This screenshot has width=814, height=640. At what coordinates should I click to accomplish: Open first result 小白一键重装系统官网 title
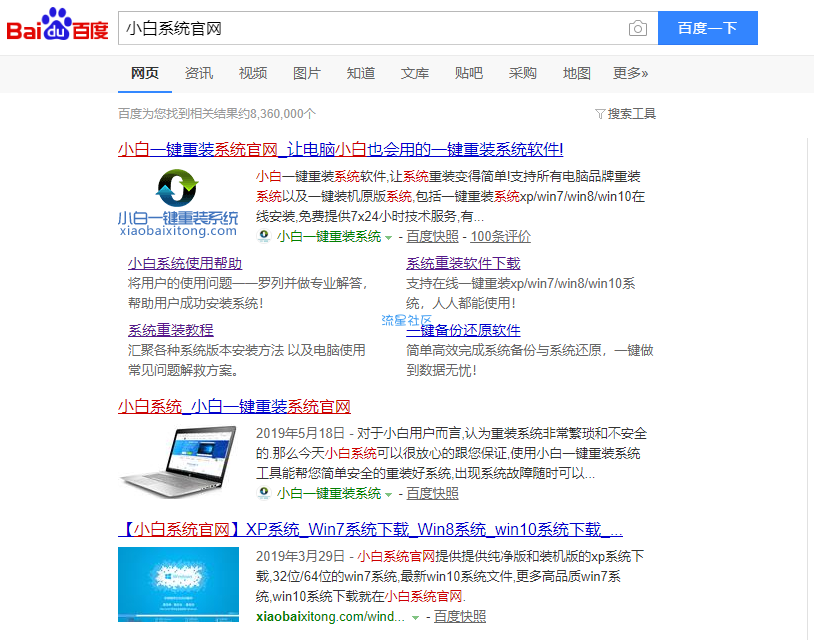coord(341,149)
